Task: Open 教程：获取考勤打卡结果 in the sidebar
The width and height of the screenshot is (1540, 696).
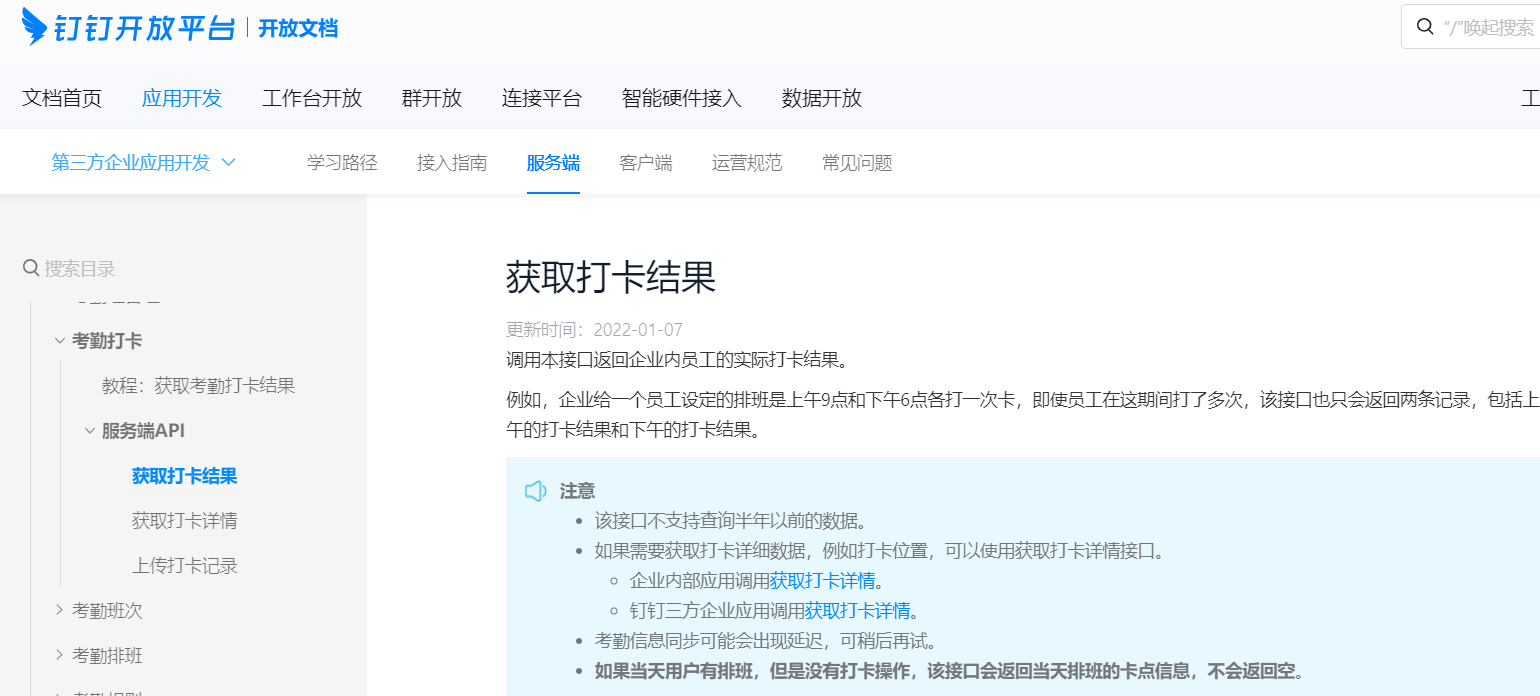Action: 198,386
